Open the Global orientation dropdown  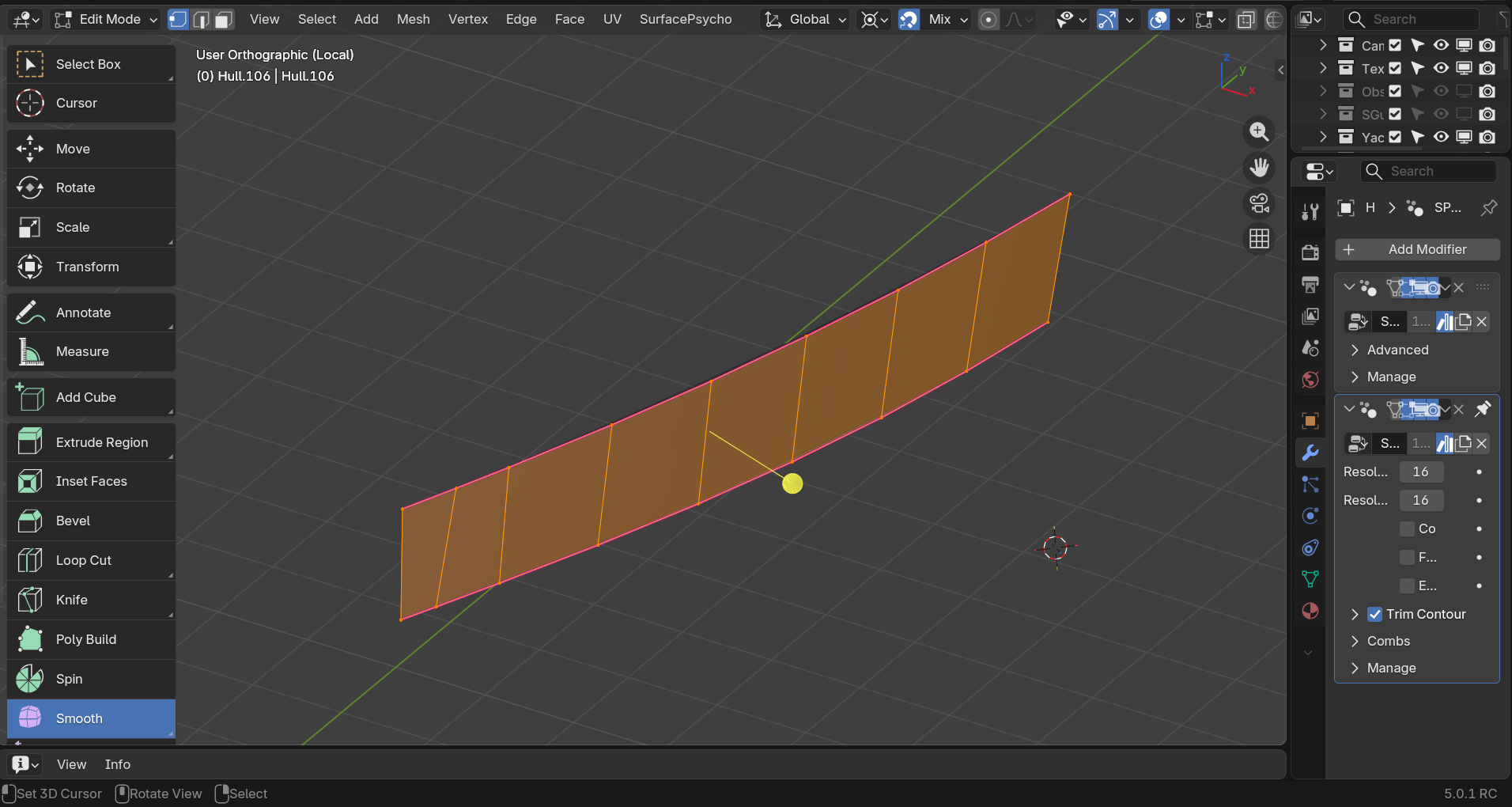(x=805, y=19)
